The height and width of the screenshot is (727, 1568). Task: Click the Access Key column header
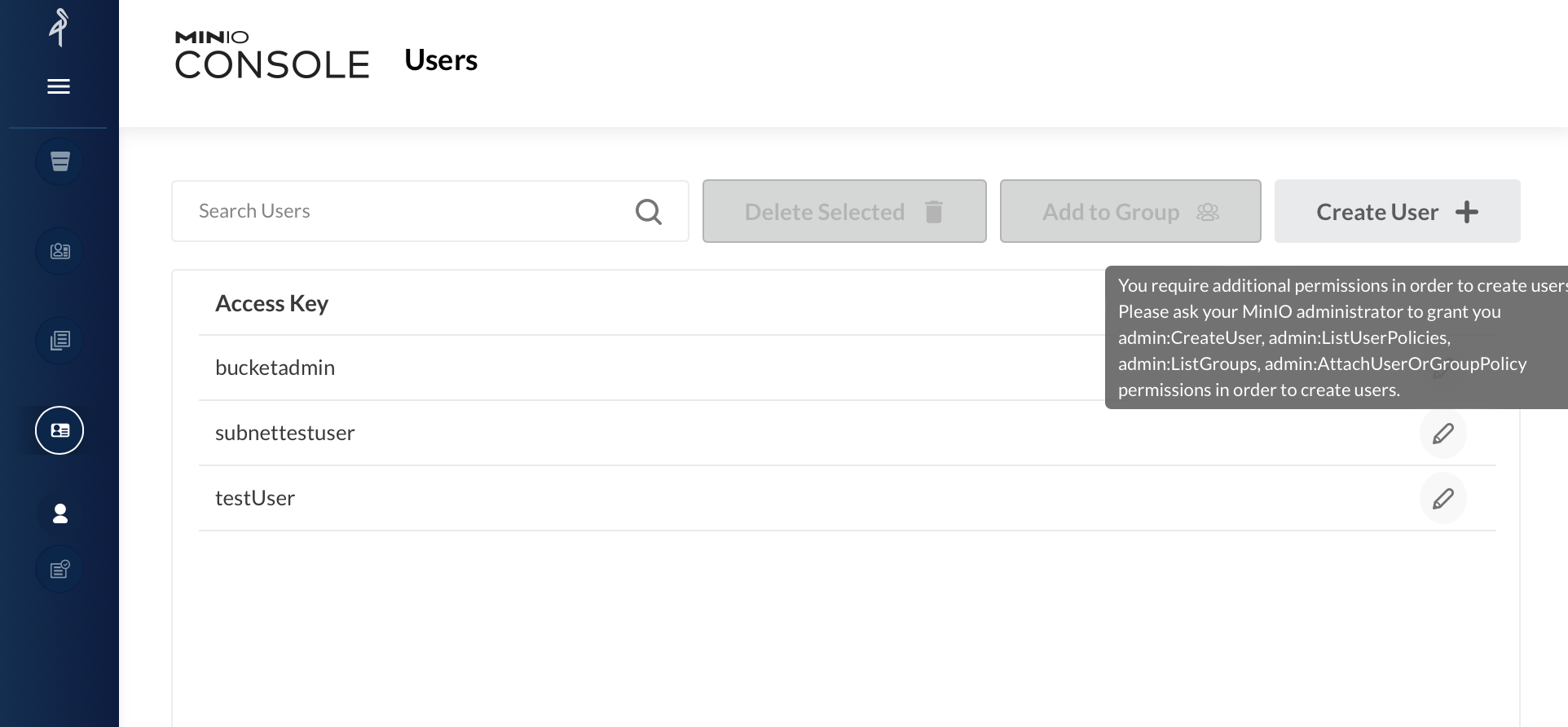[272, 302]
